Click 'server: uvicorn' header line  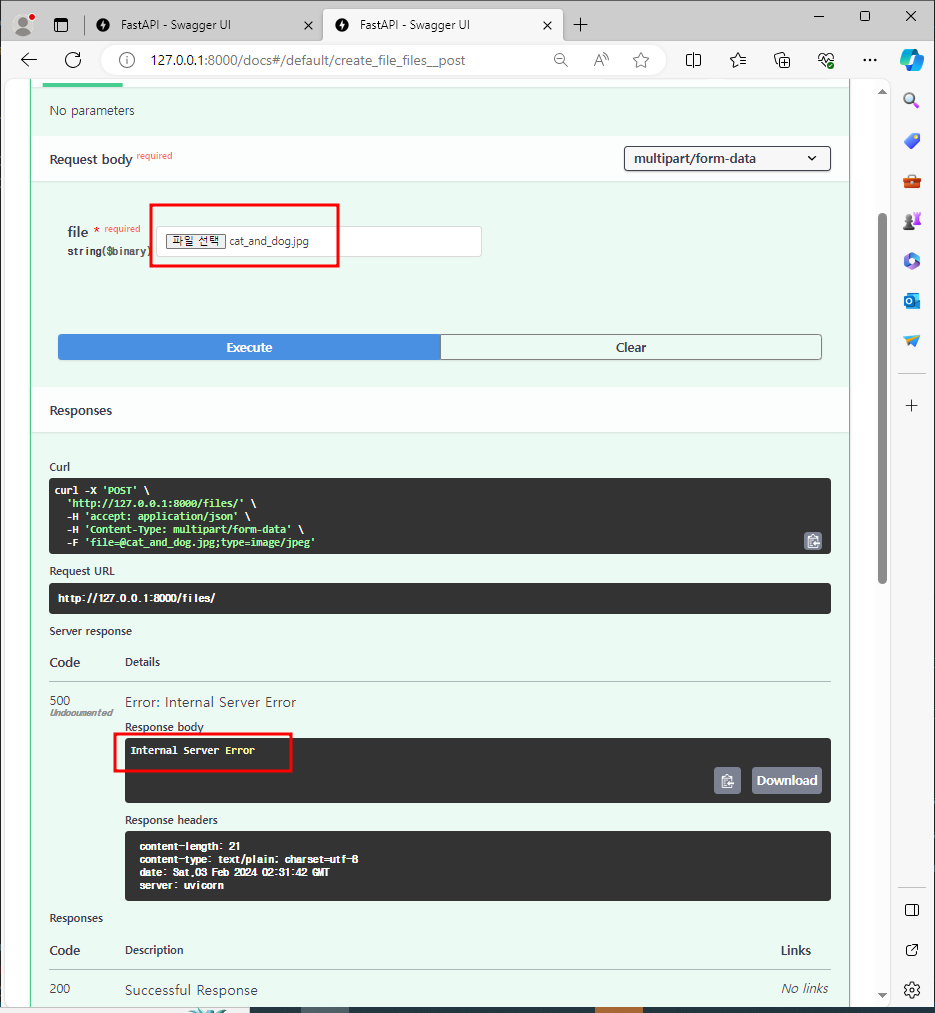coord(182,886)
